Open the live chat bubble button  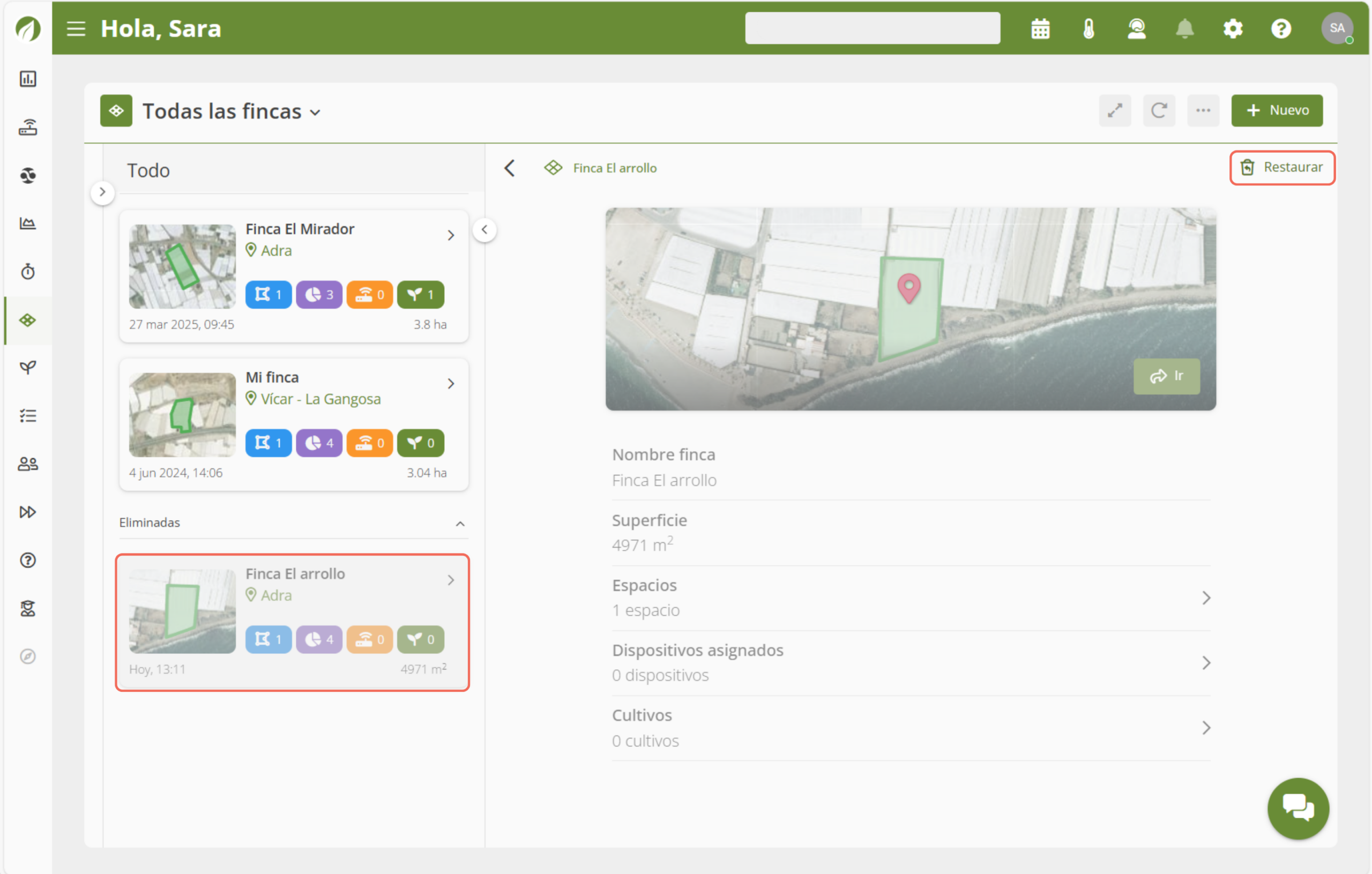click(1298, 808)
